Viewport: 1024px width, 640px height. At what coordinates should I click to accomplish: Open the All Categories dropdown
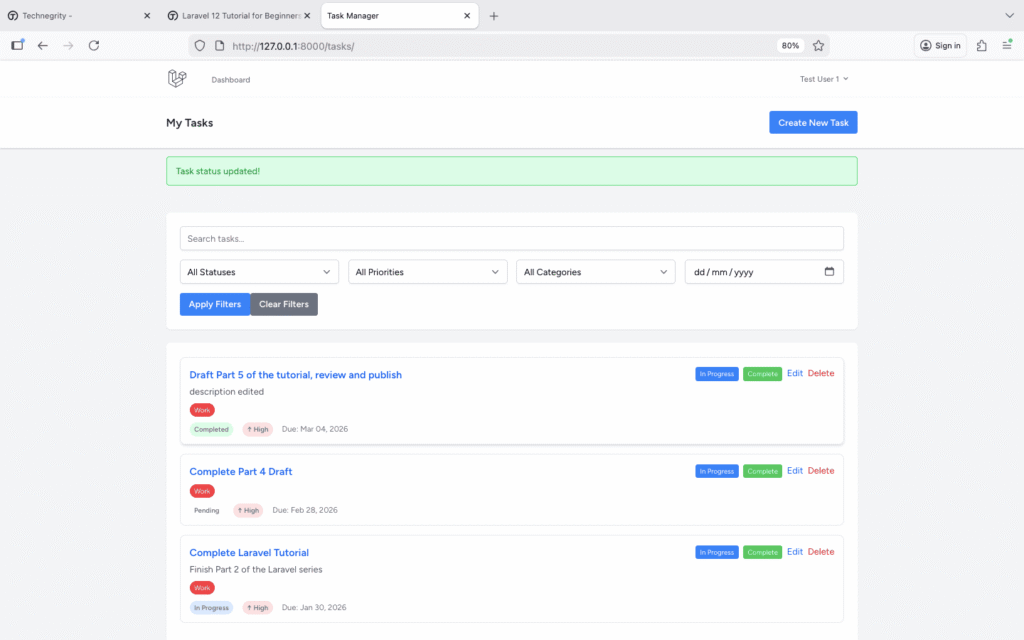coord(596,272)
